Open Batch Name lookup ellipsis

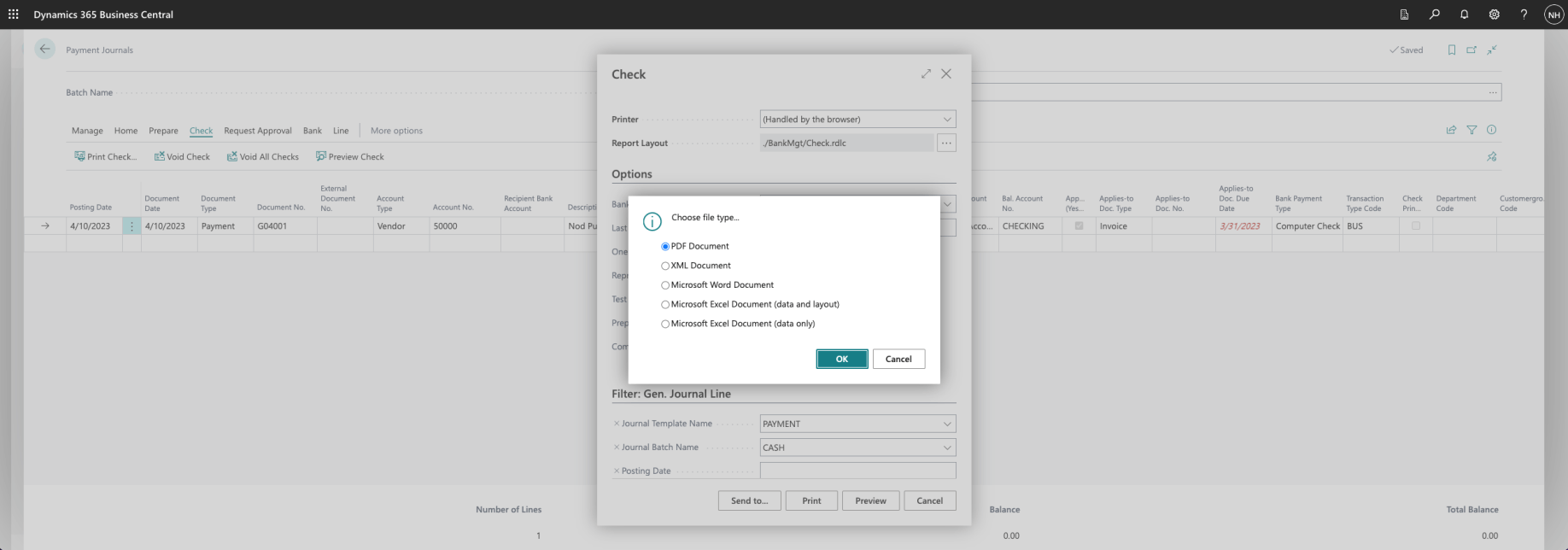pos(1492,92)
